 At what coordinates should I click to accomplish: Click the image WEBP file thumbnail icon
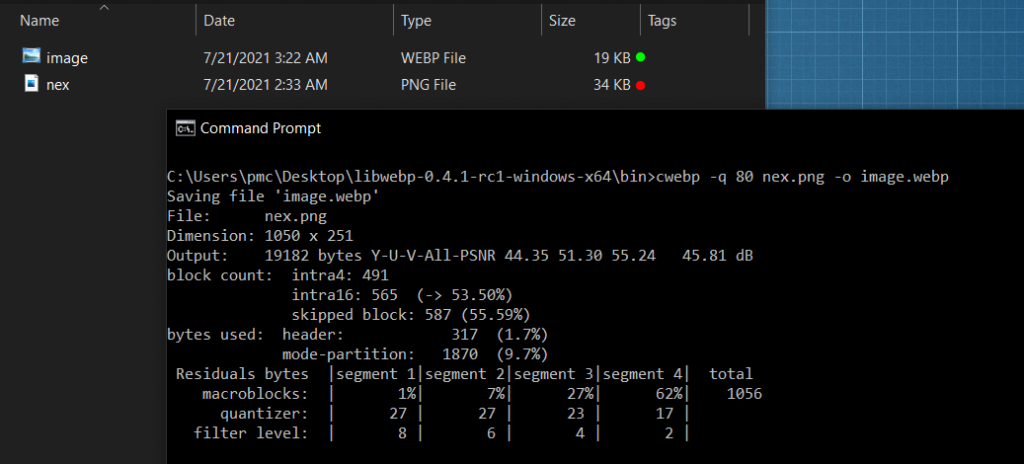point(31,57)
